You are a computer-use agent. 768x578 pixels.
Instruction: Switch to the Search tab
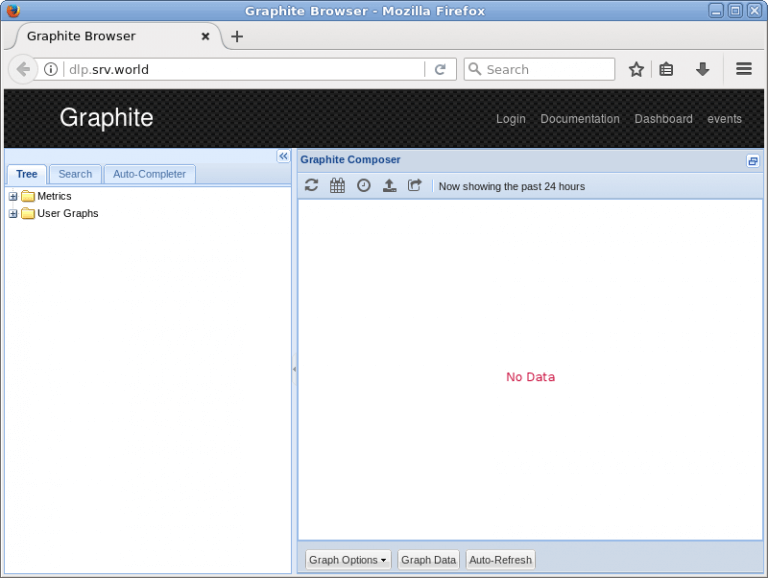pos(75,174)
